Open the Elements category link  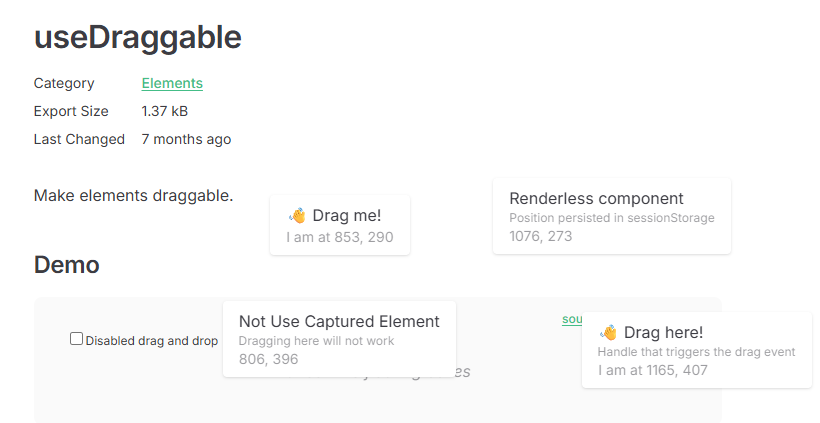pos(172,83)
